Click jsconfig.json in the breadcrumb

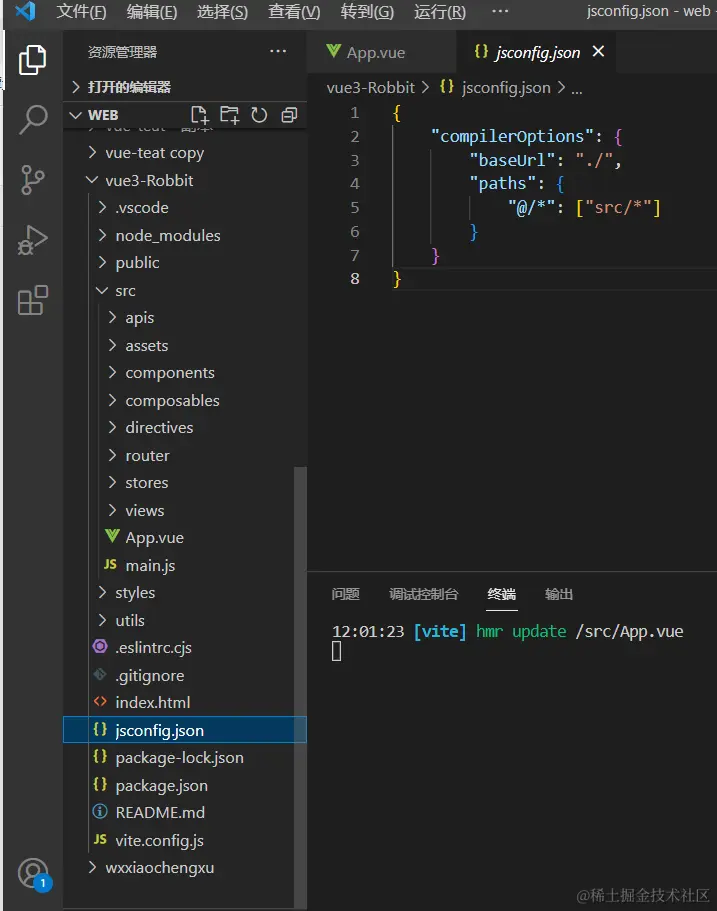click(x=506, y=88)
